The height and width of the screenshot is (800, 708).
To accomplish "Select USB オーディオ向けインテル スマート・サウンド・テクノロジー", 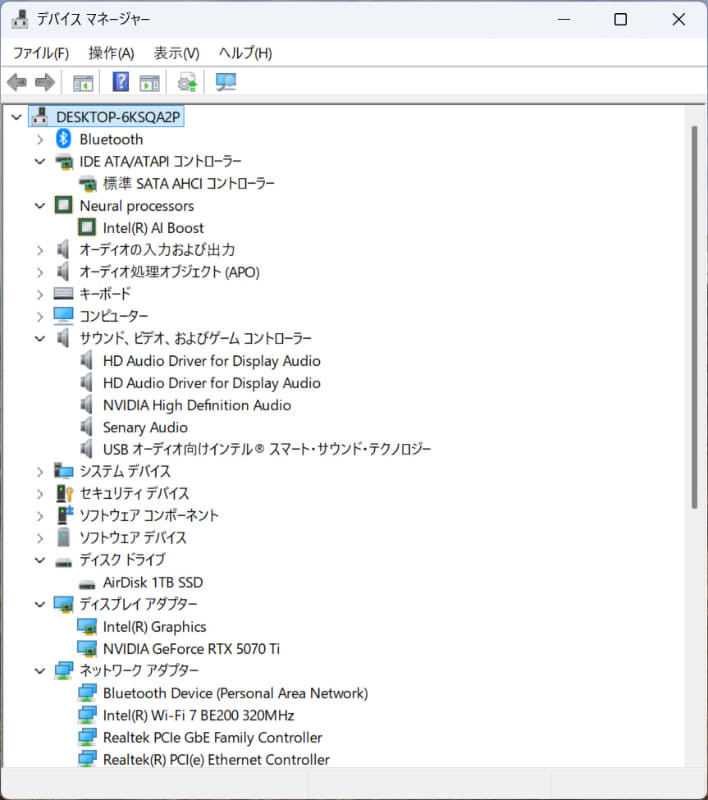I will (x=267, y=449).
